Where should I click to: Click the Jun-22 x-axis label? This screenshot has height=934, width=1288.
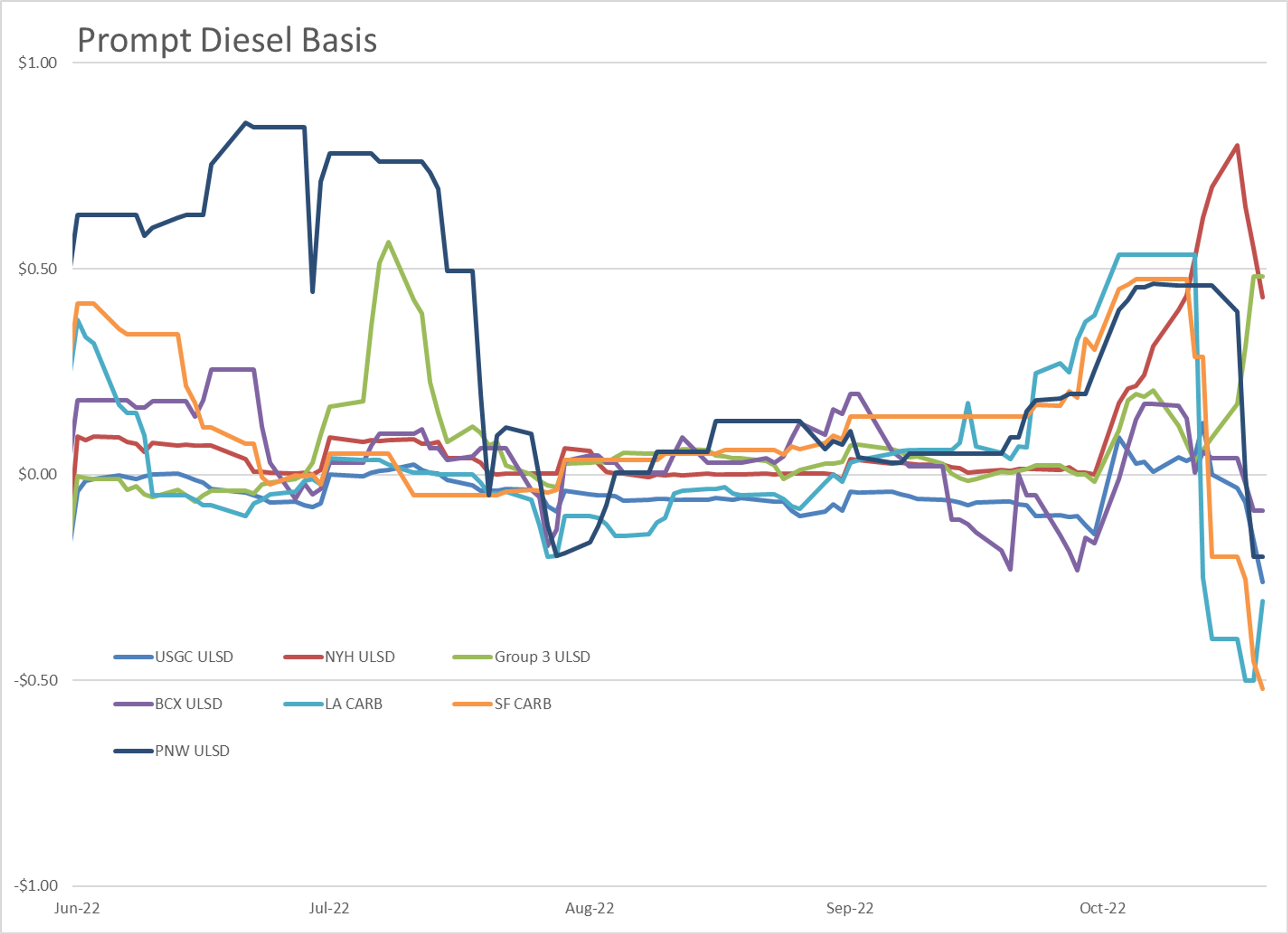click(x=77, y=909)
